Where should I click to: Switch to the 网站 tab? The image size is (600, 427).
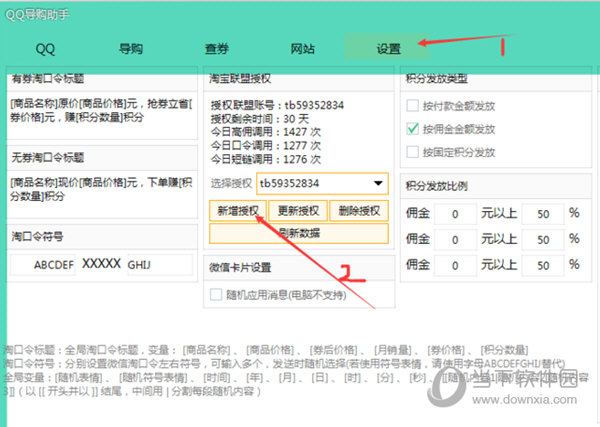click(302, 49)
